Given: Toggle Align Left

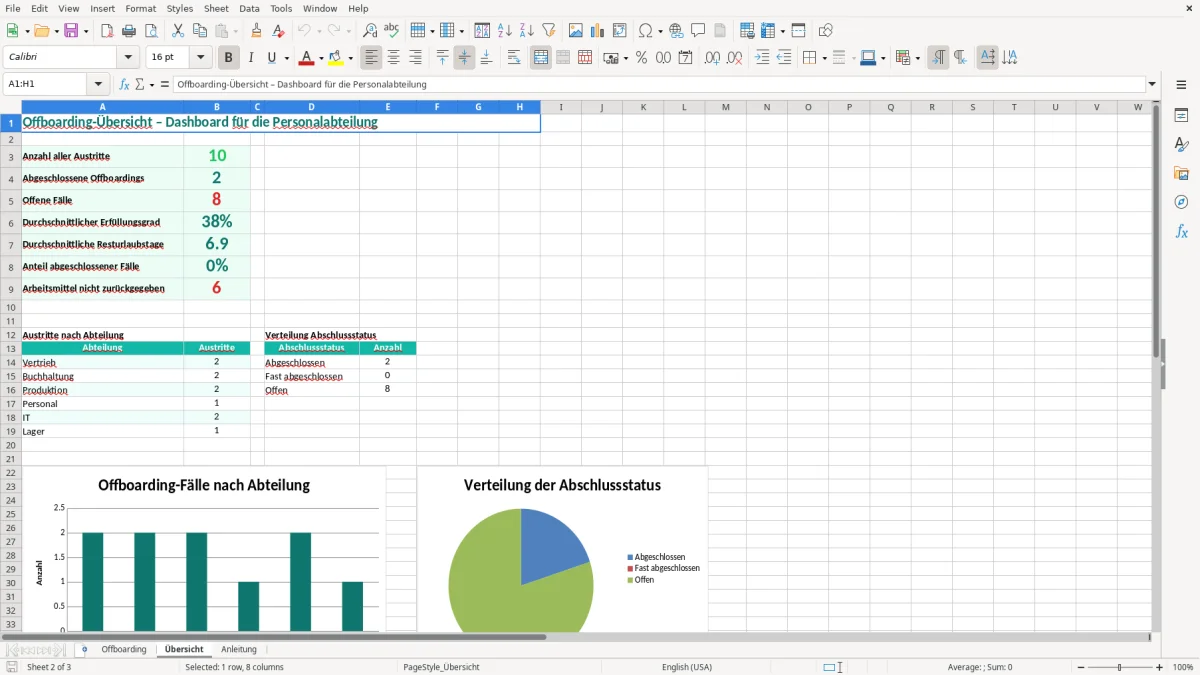Looking at the screenshot, I should click(371, 58).
